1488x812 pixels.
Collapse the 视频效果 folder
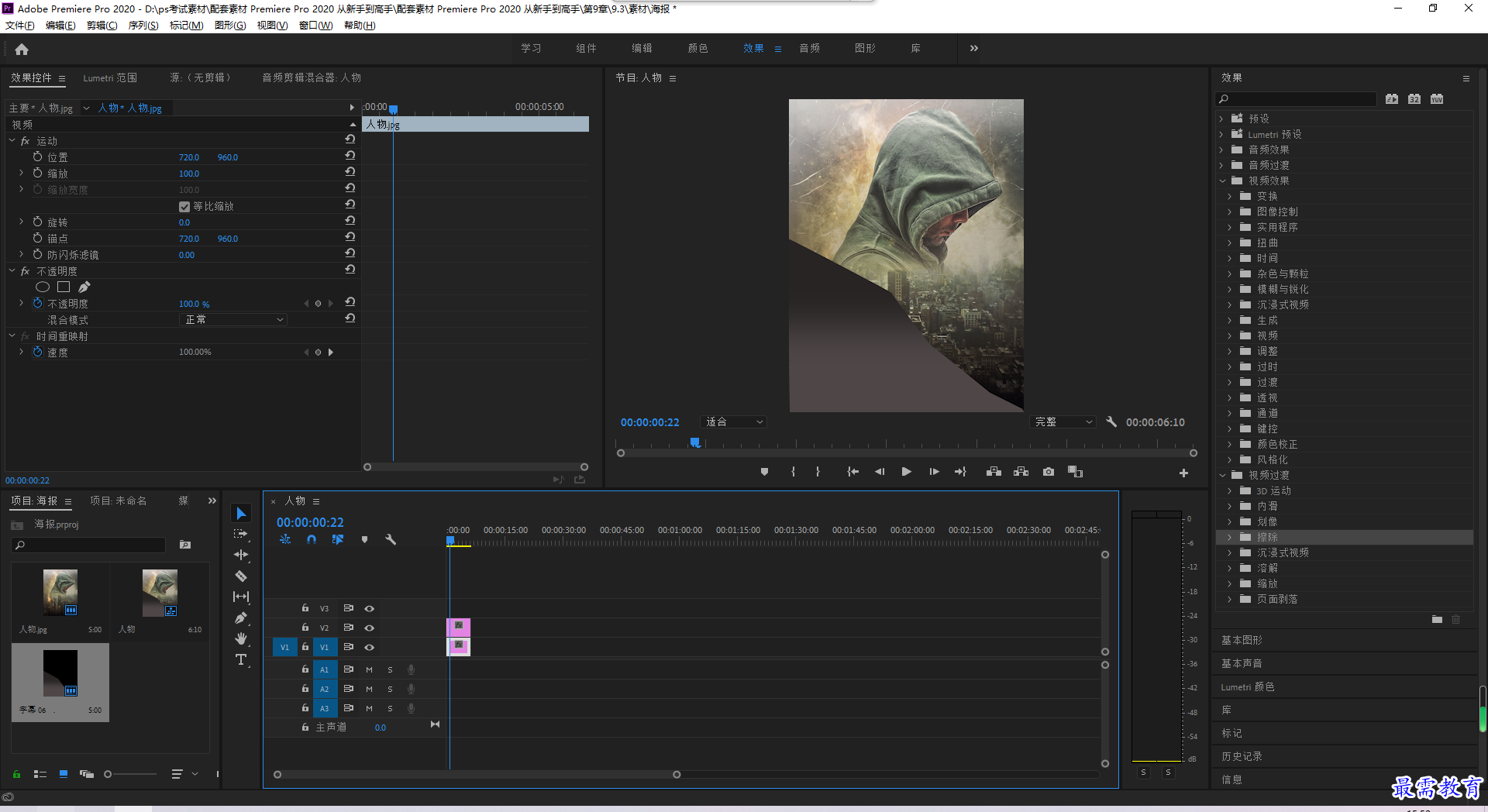coord(1223,181)
